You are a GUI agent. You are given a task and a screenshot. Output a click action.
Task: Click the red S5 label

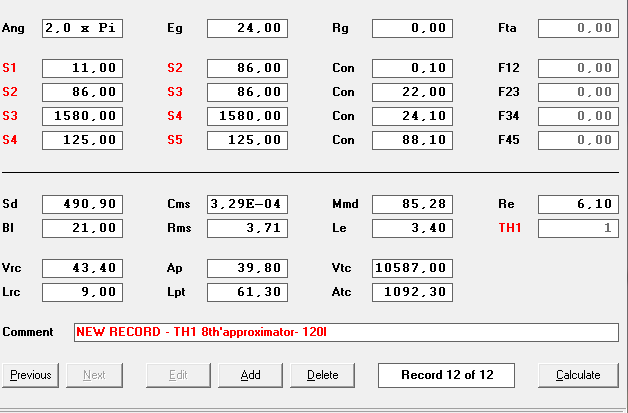175,140
